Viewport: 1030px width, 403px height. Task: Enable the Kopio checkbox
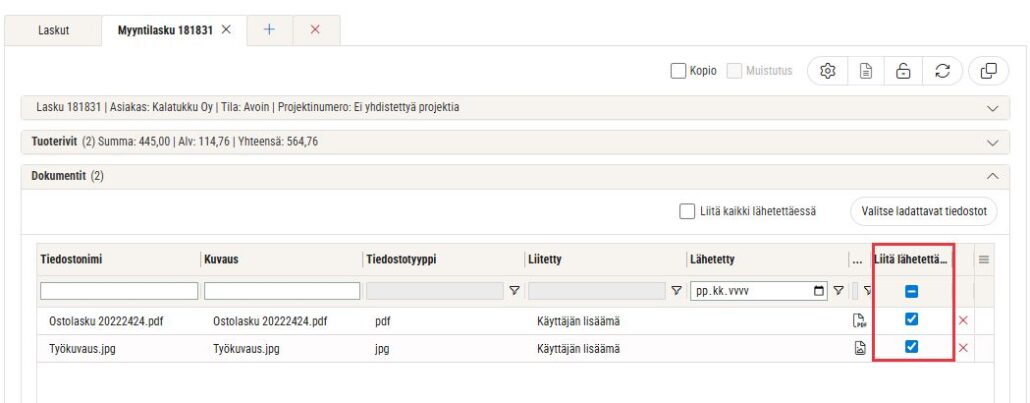point(679,71)
